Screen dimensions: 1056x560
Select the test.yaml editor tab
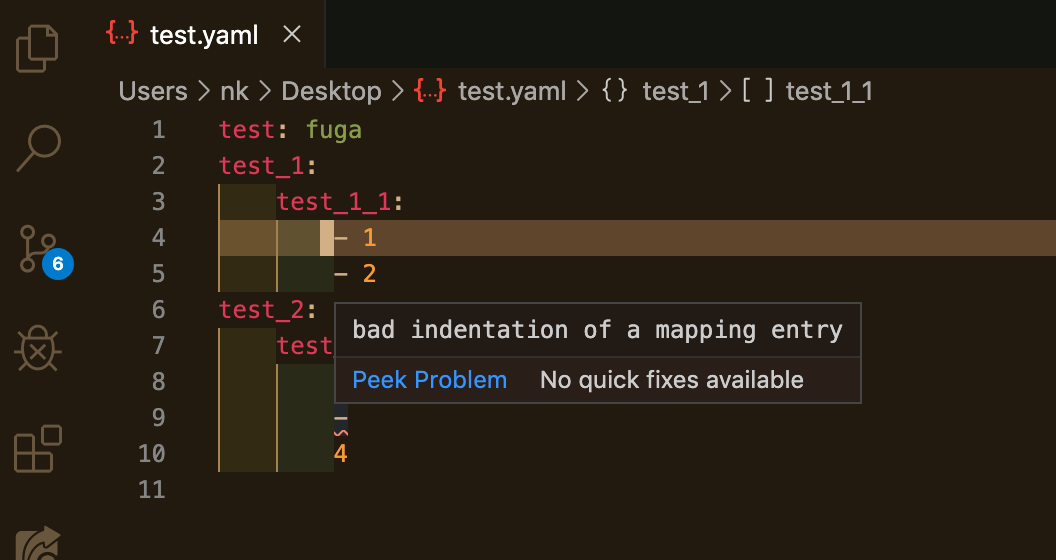(x=203, y=34)
